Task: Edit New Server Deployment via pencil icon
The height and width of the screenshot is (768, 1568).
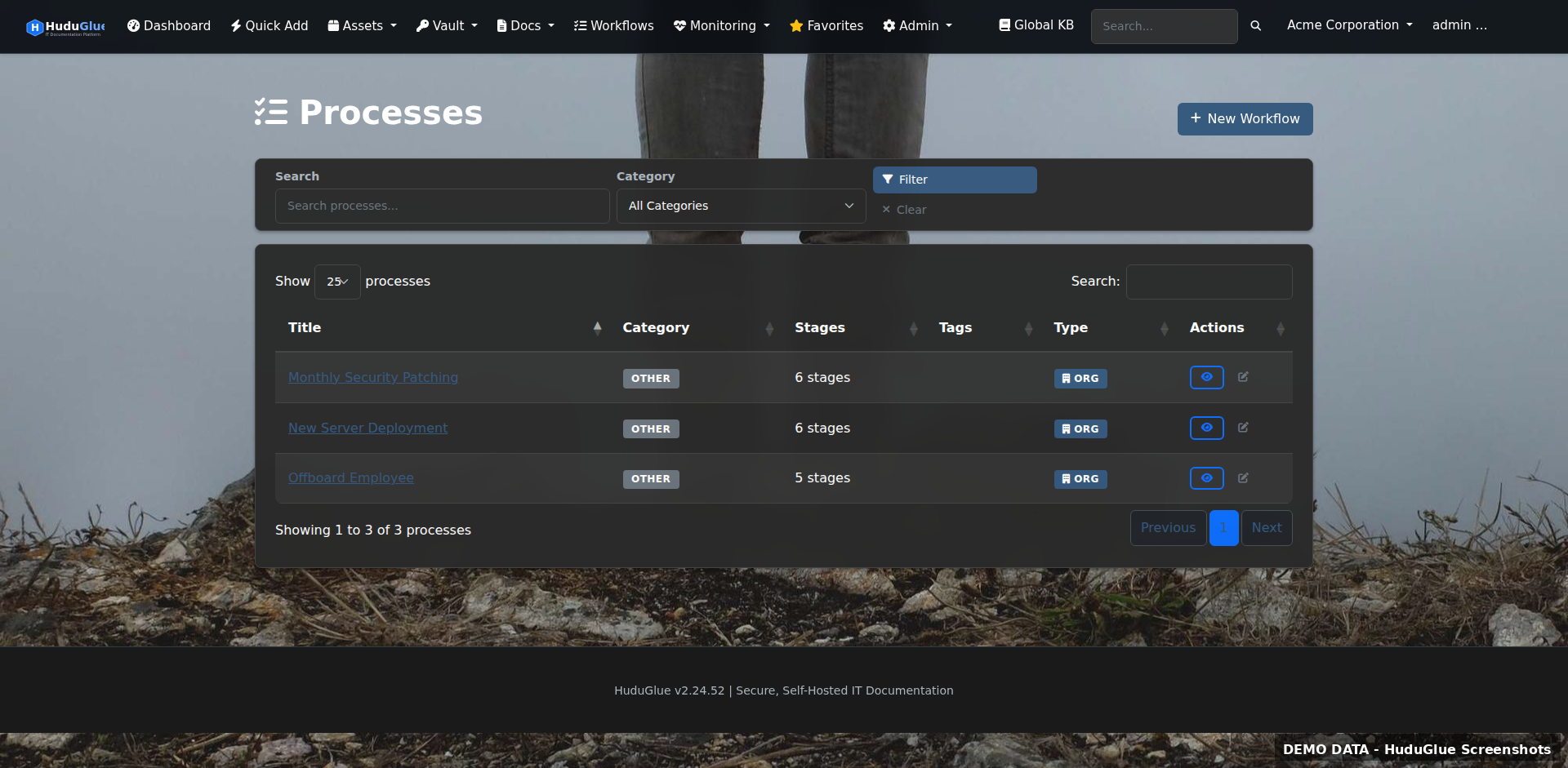Action: [x=1243, y=427]
